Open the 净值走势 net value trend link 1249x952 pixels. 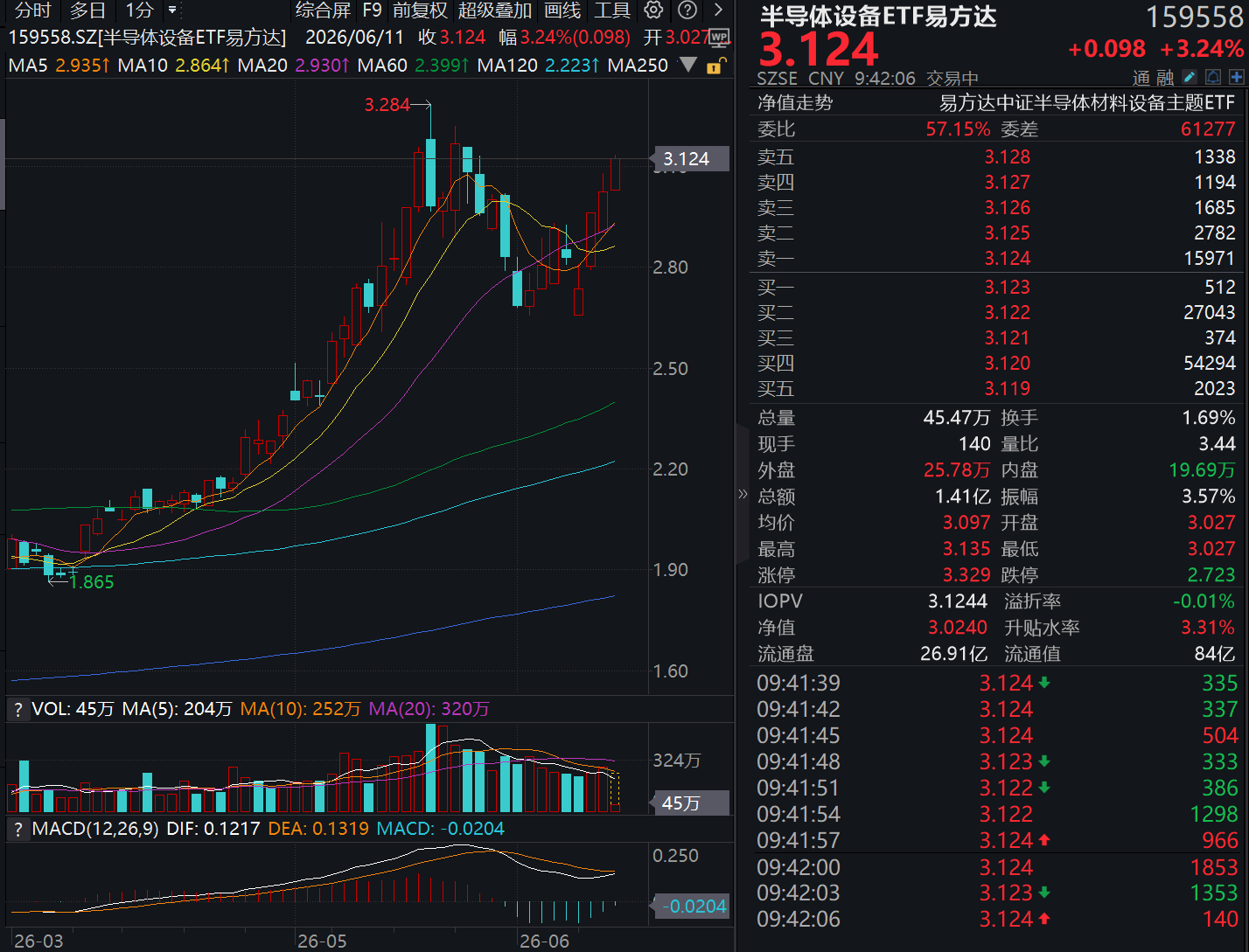[795, 102]
